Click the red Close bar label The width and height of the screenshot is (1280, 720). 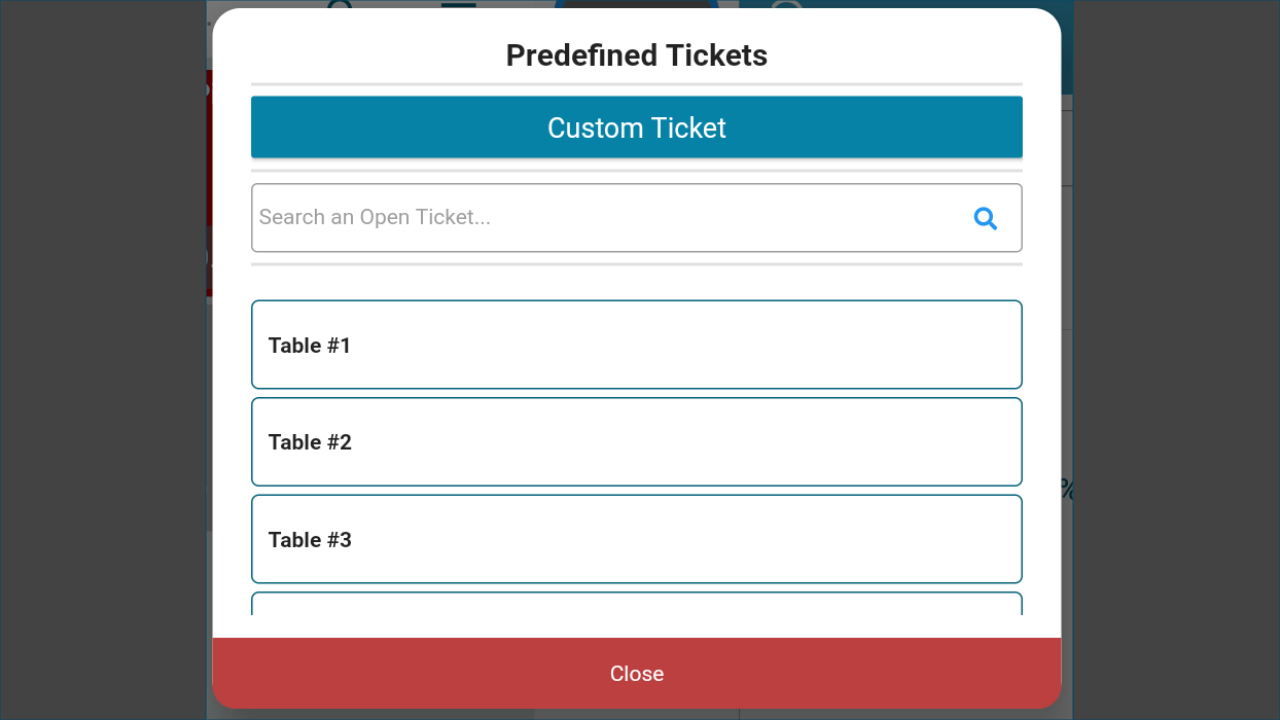click(x=636, y=673)
